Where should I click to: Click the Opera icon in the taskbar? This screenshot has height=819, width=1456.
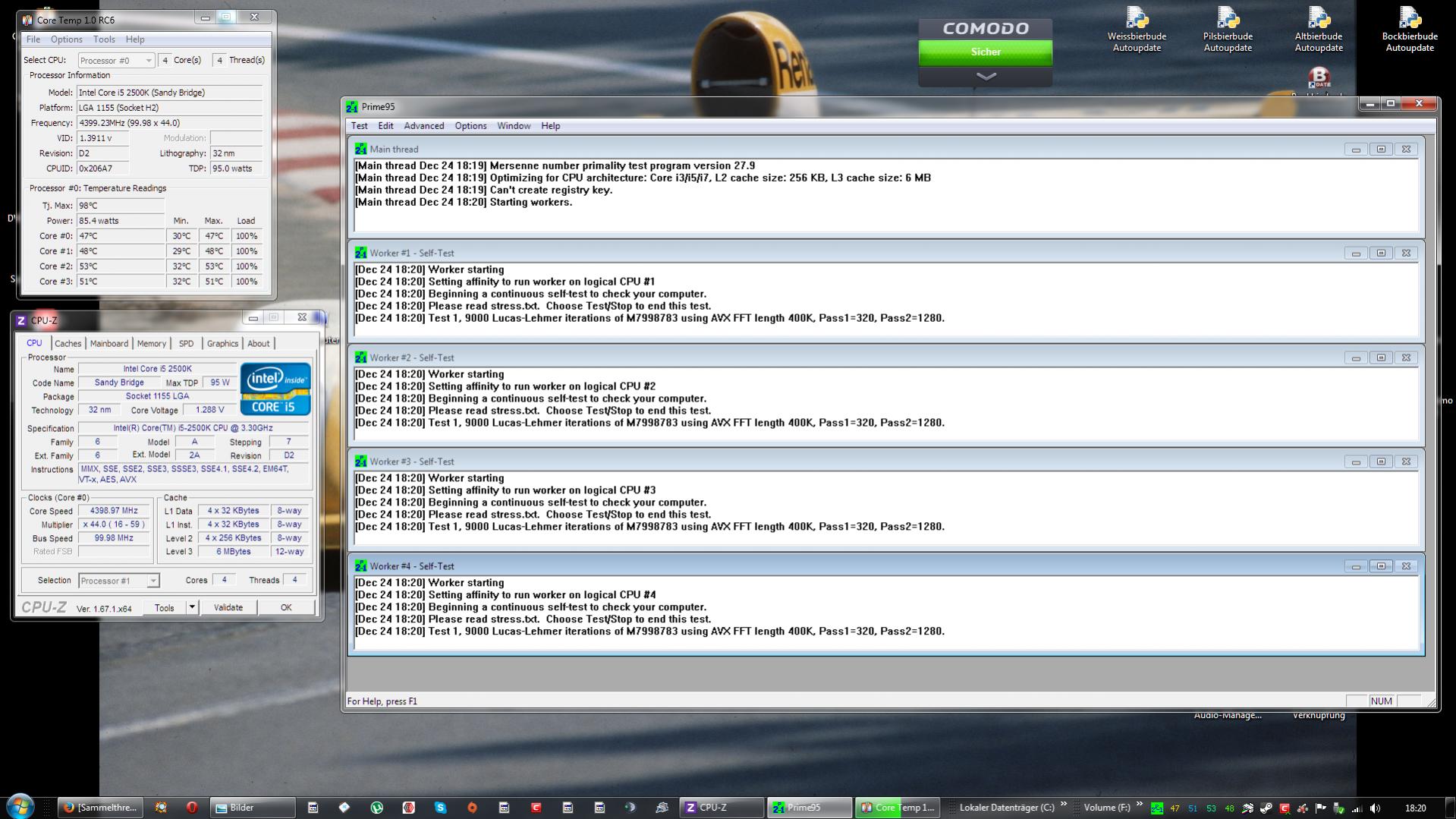(x=192, y=808)
